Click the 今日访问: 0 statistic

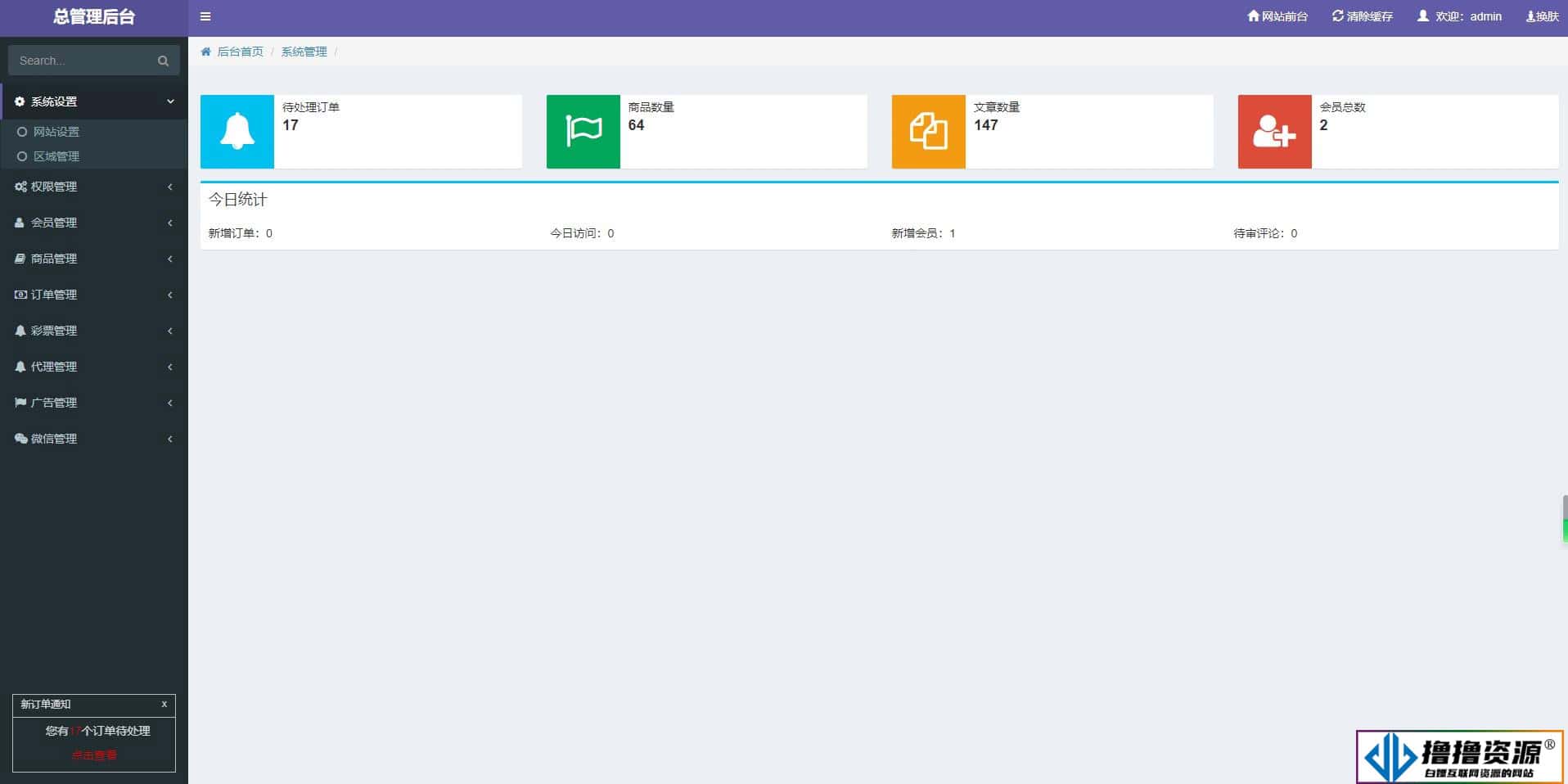point(582,233)
